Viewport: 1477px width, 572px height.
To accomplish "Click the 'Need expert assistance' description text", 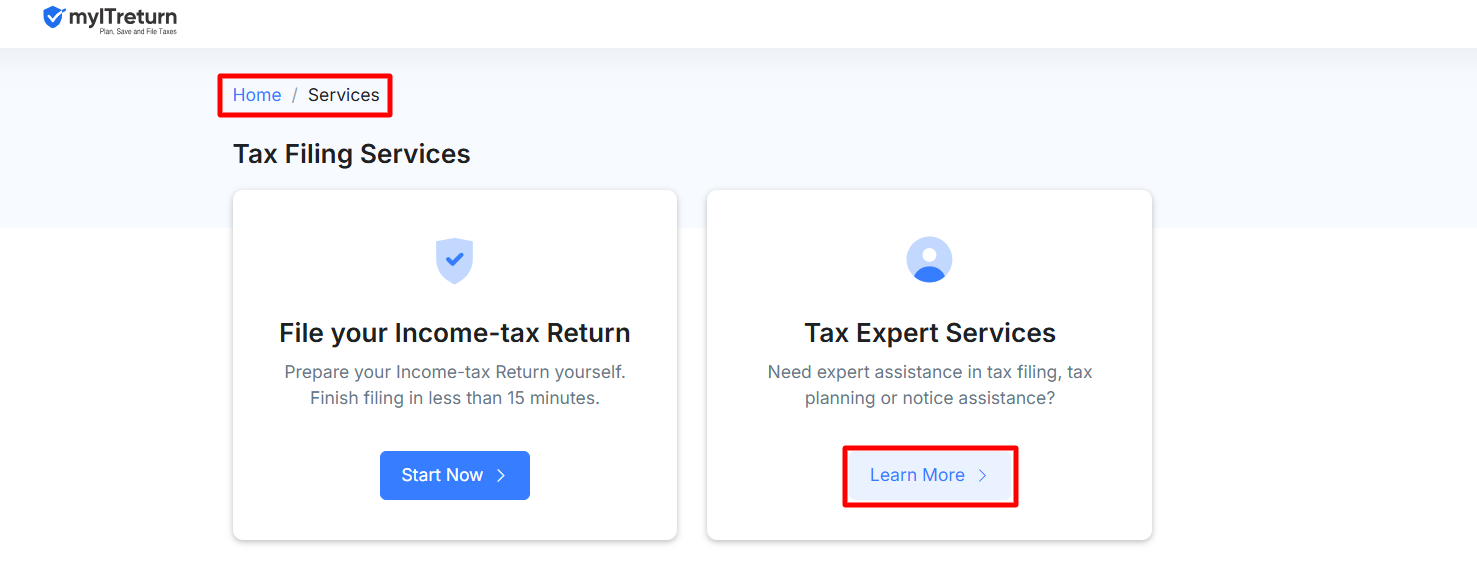I will pos(930,372).
